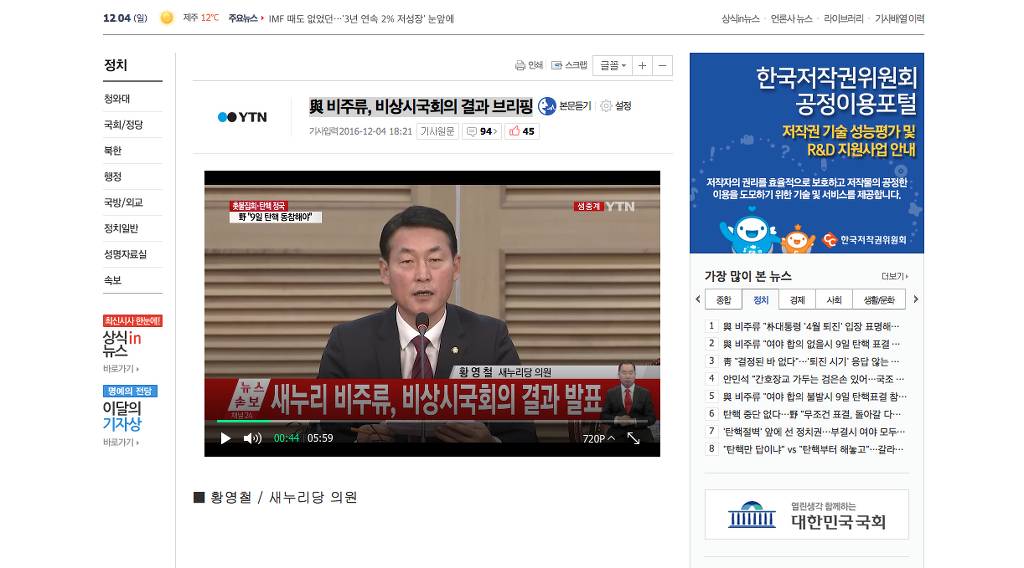This screenshot has width=1024, height=568.
Task: Click the 정치 section heading
Action: [x=116, y=65]
